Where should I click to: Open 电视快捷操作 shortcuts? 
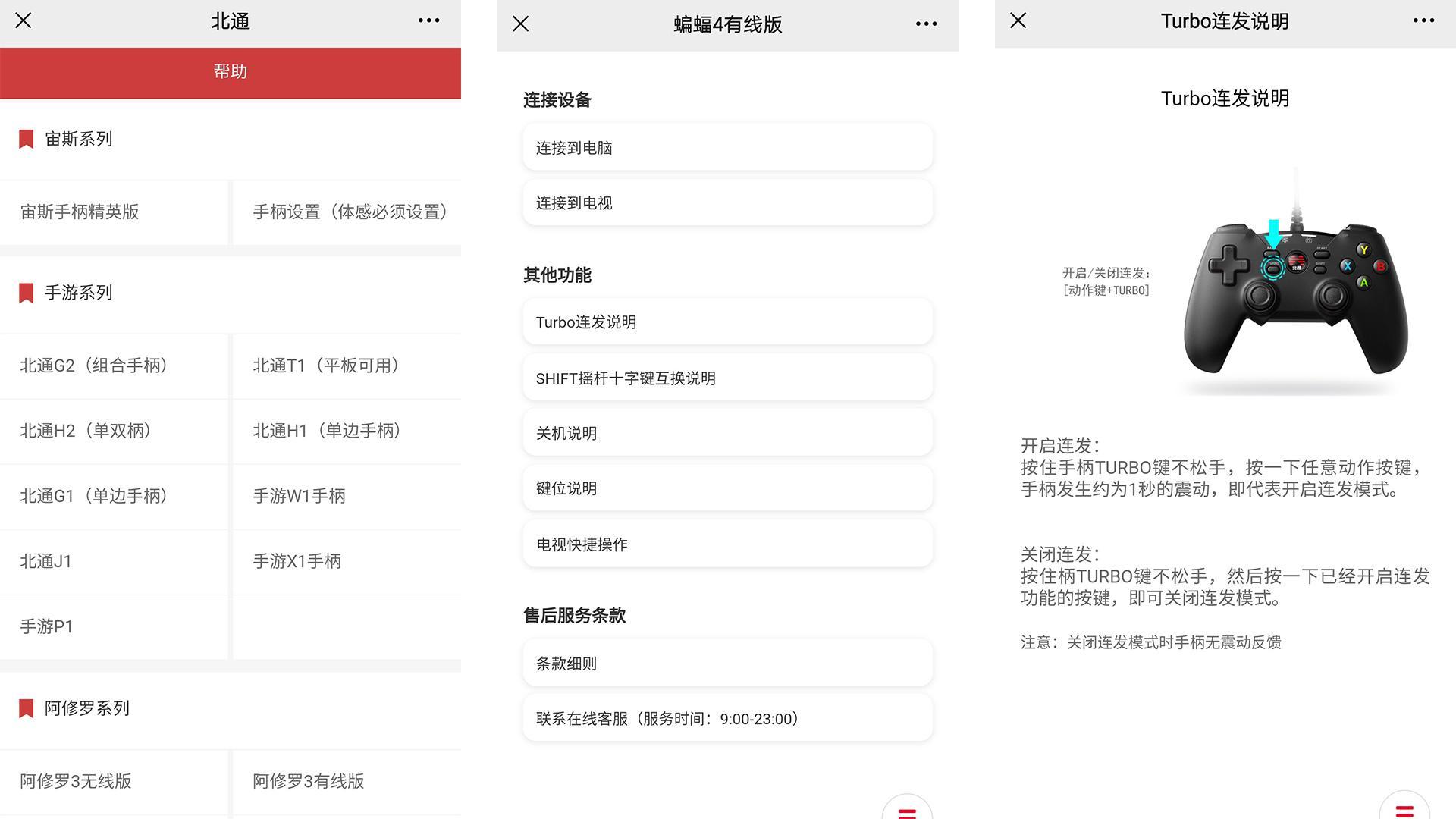(x=726, y=544)
